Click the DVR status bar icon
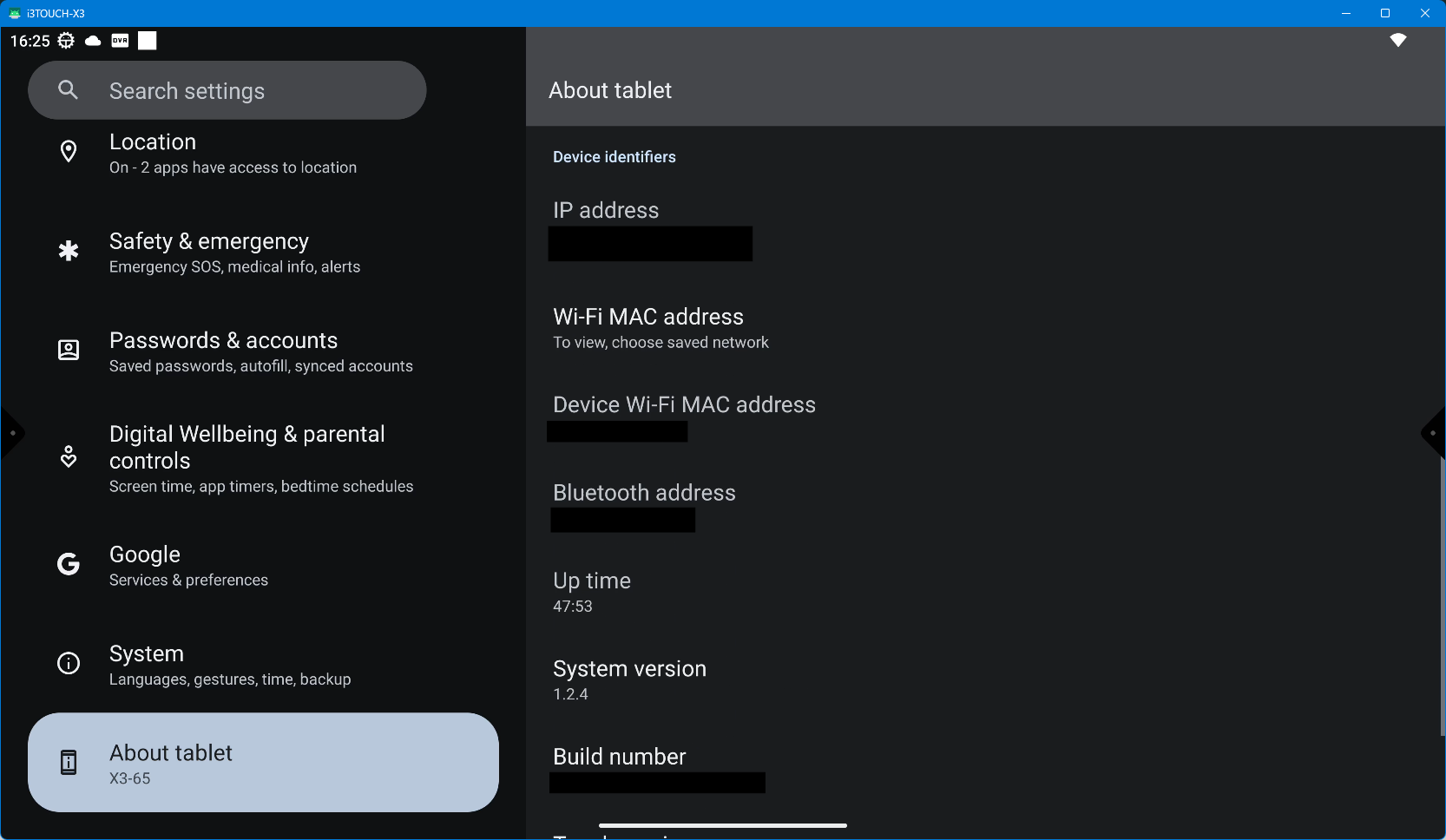 [120, 41]
